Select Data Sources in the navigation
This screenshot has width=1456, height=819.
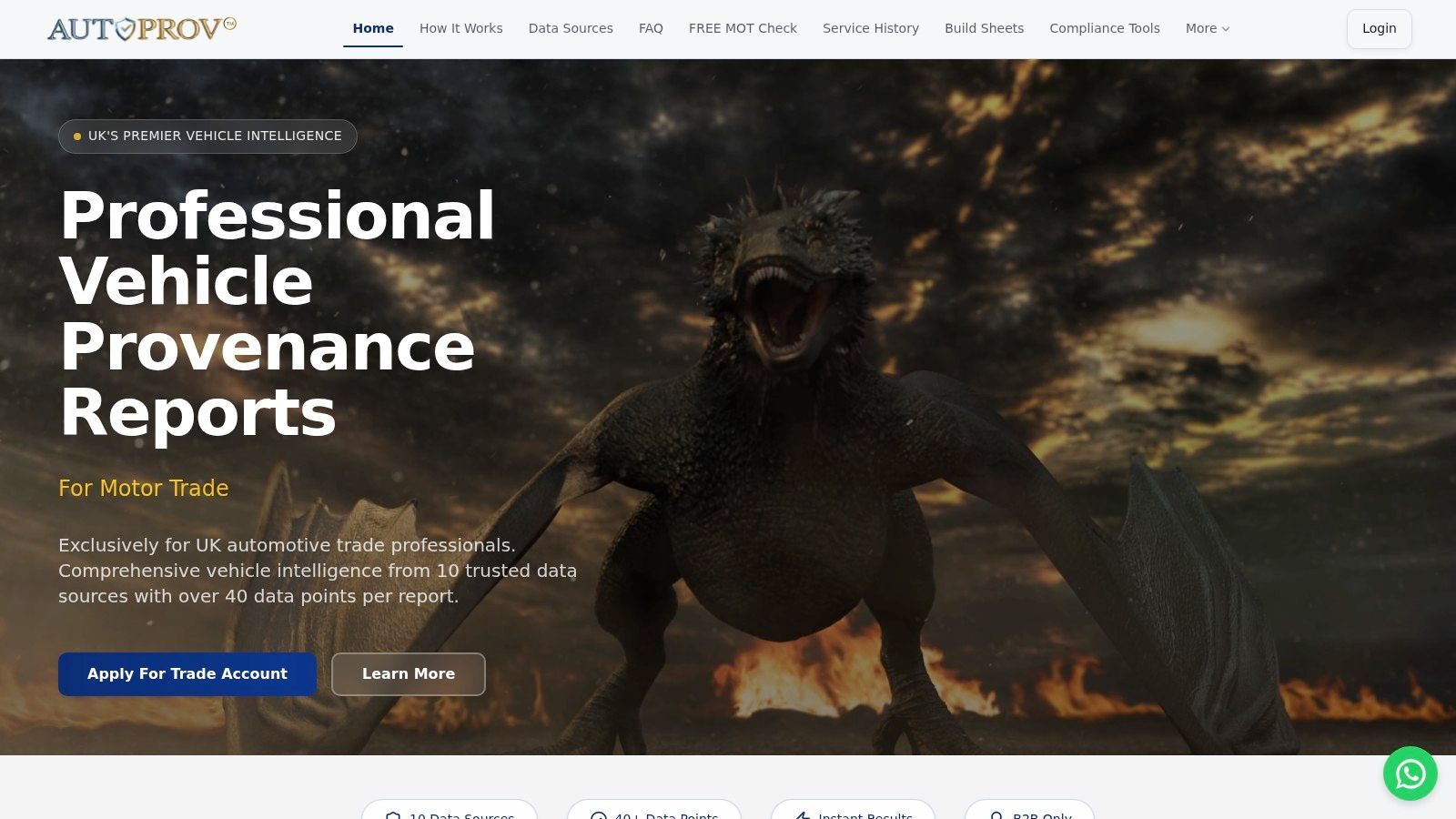click(x=571, y=28)
